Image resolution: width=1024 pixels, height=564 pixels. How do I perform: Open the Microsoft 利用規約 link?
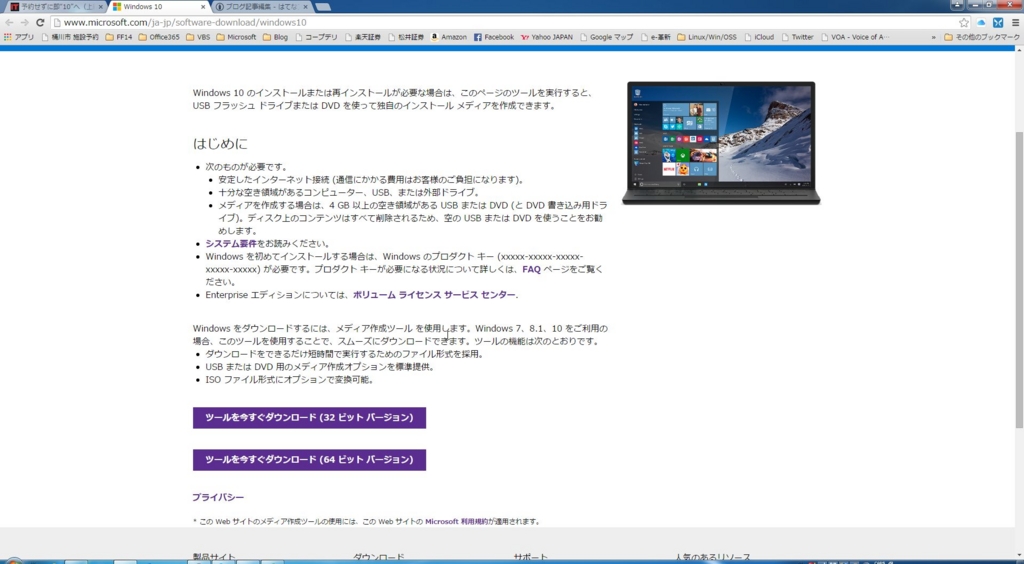point(456,522)
